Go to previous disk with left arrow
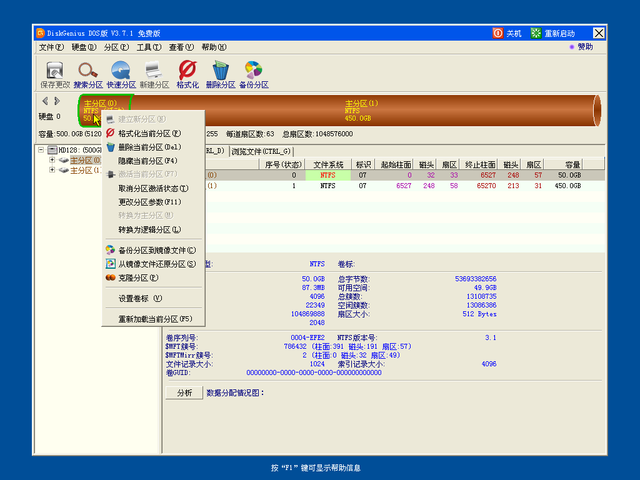Image resolution: width=640 pixels, height=480 pixels. (x=45, y=100)
